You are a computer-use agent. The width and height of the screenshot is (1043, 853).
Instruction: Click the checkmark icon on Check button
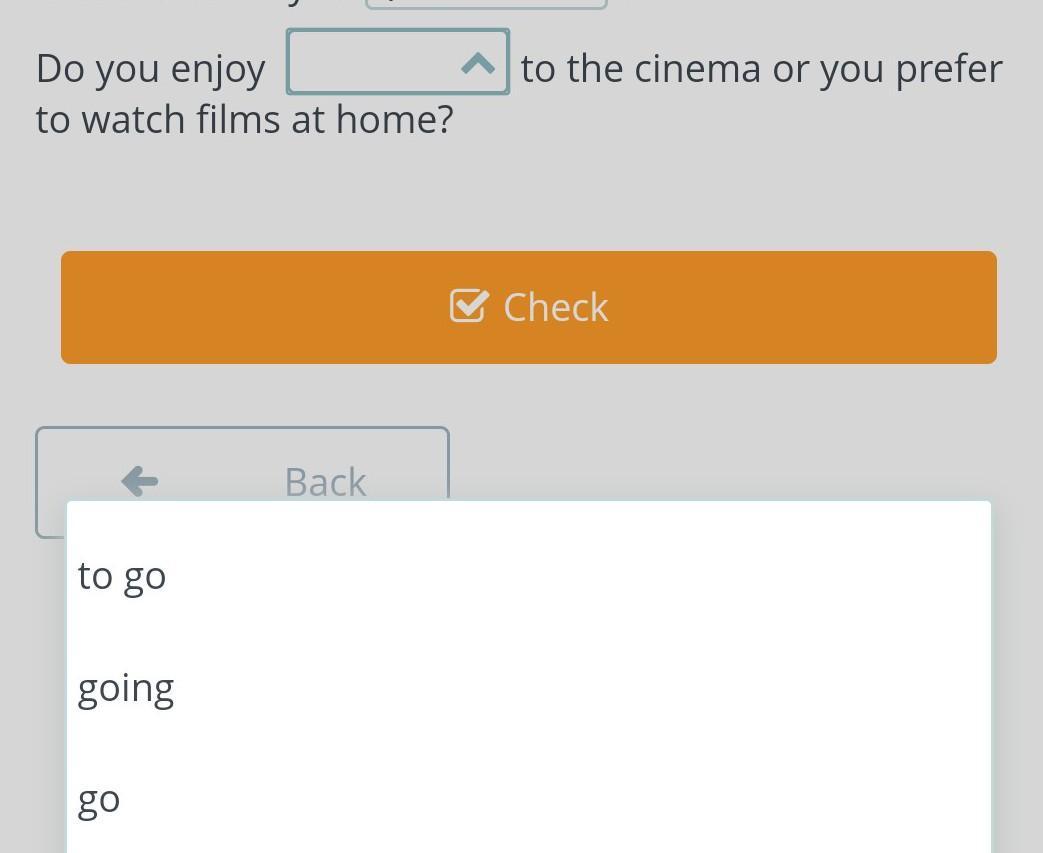coord(469,307)
